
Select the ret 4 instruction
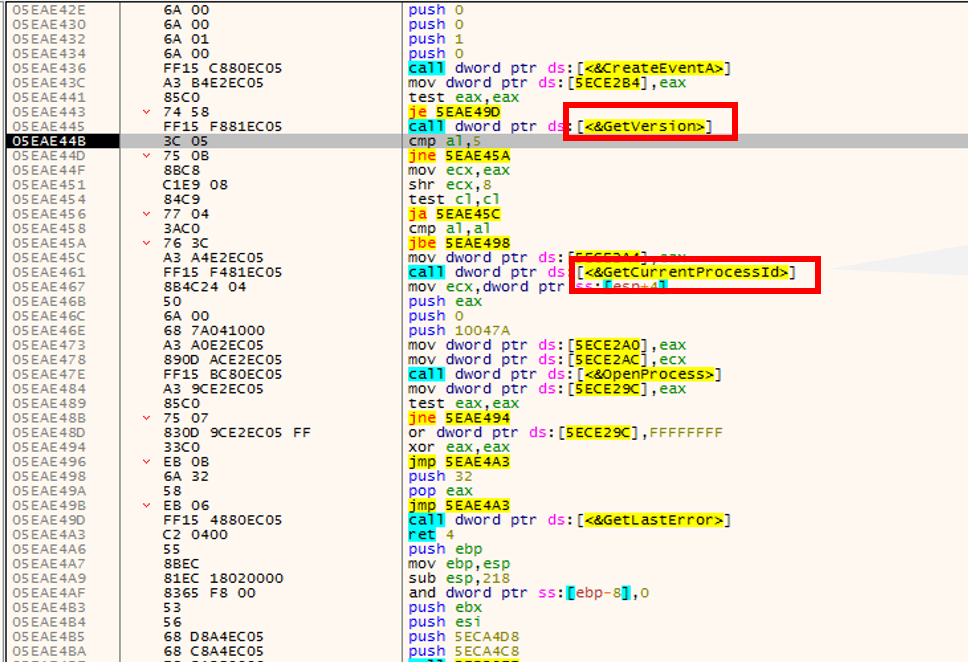pyautogui.click(x=431, y=535)
